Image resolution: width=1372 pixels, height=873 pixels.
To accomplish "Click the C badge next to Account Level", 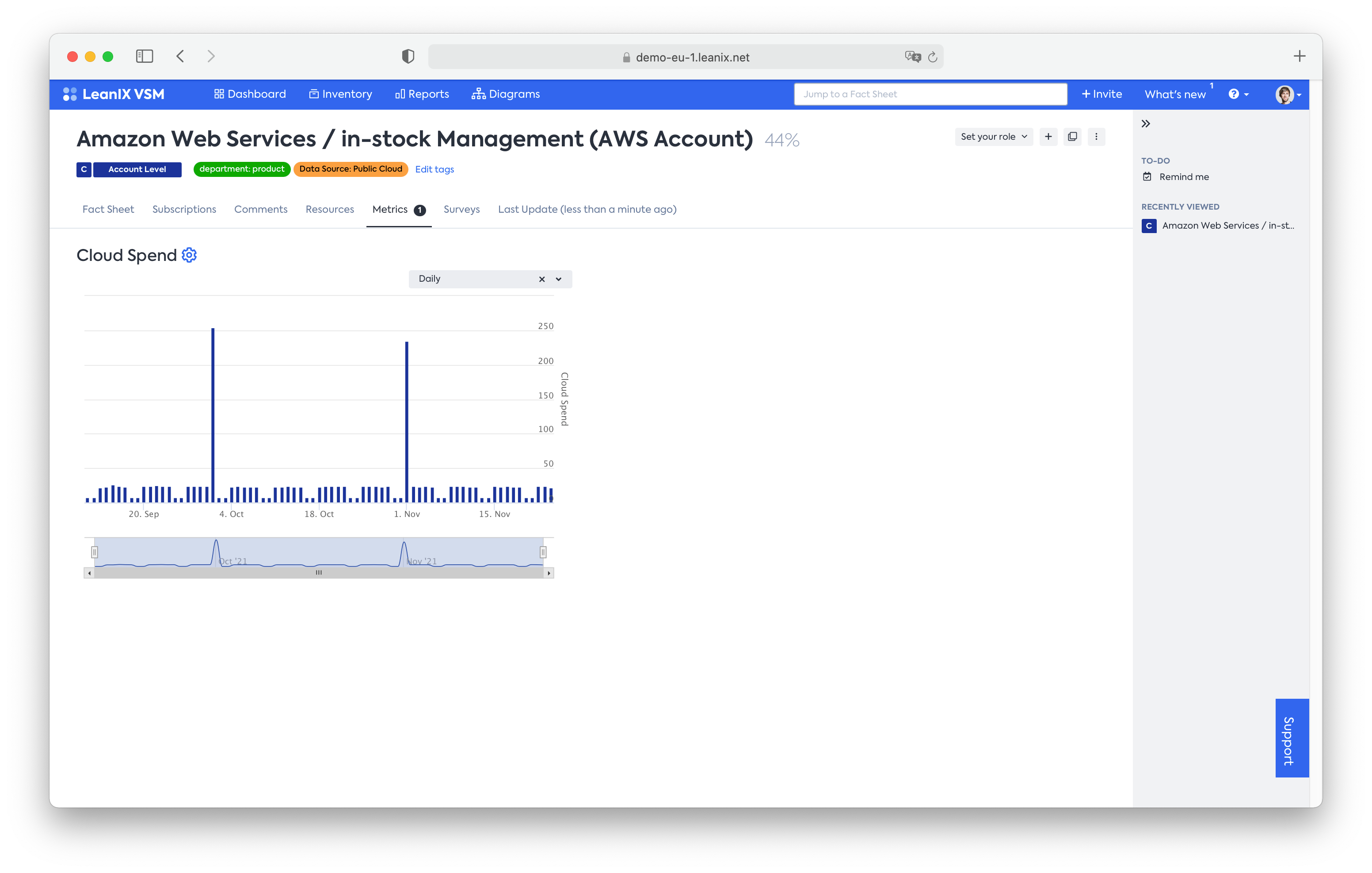I will [x=84, y=169].
